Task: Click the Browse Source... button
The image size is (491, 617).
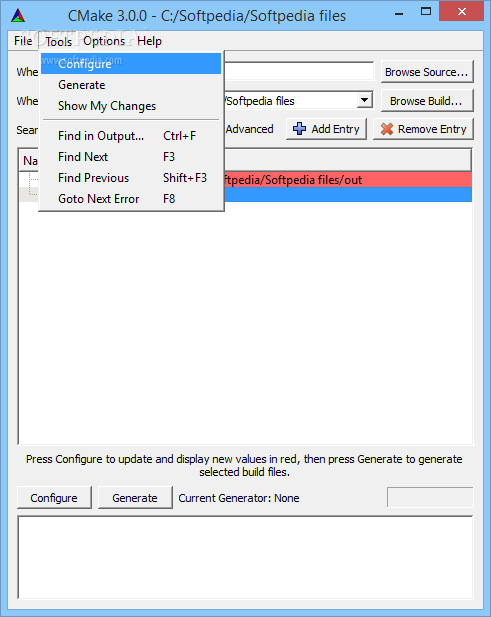Action: coord(427,72)
